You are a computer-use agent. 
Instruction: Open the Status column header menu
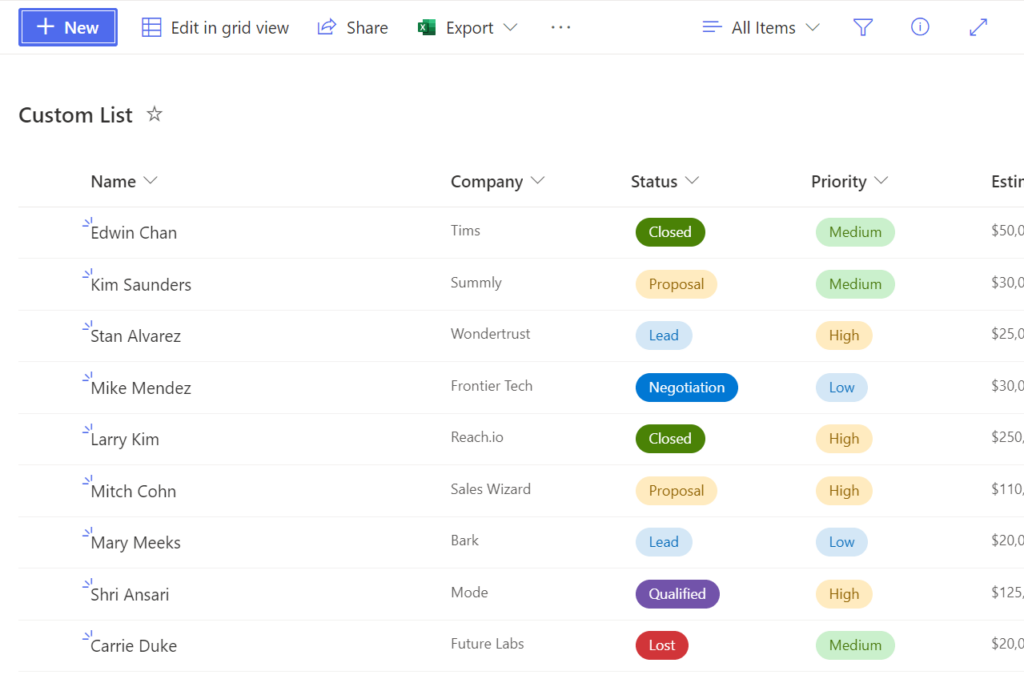click(665, 181)
